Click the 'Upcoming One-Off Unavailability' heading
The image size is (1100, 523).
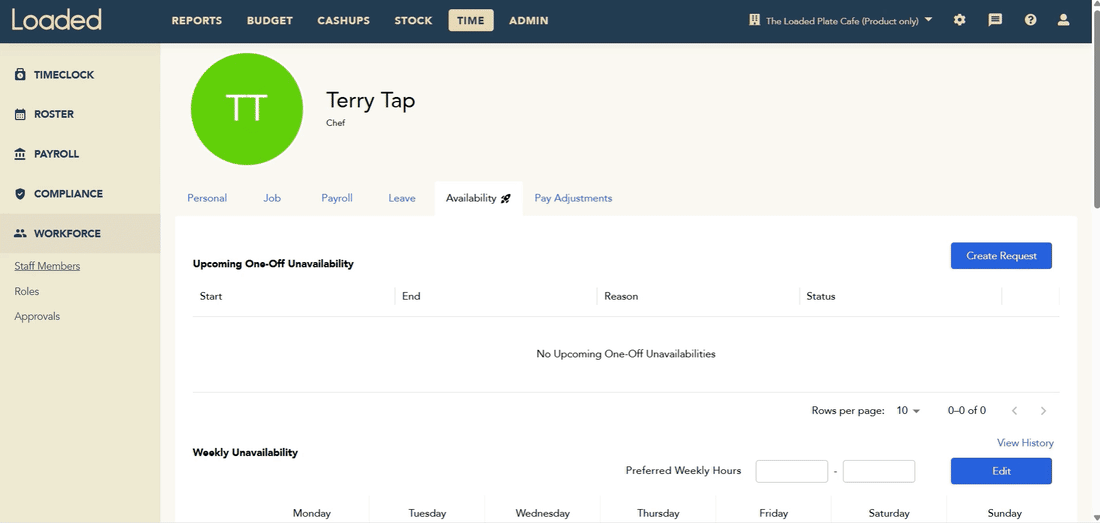pos(273,264)
